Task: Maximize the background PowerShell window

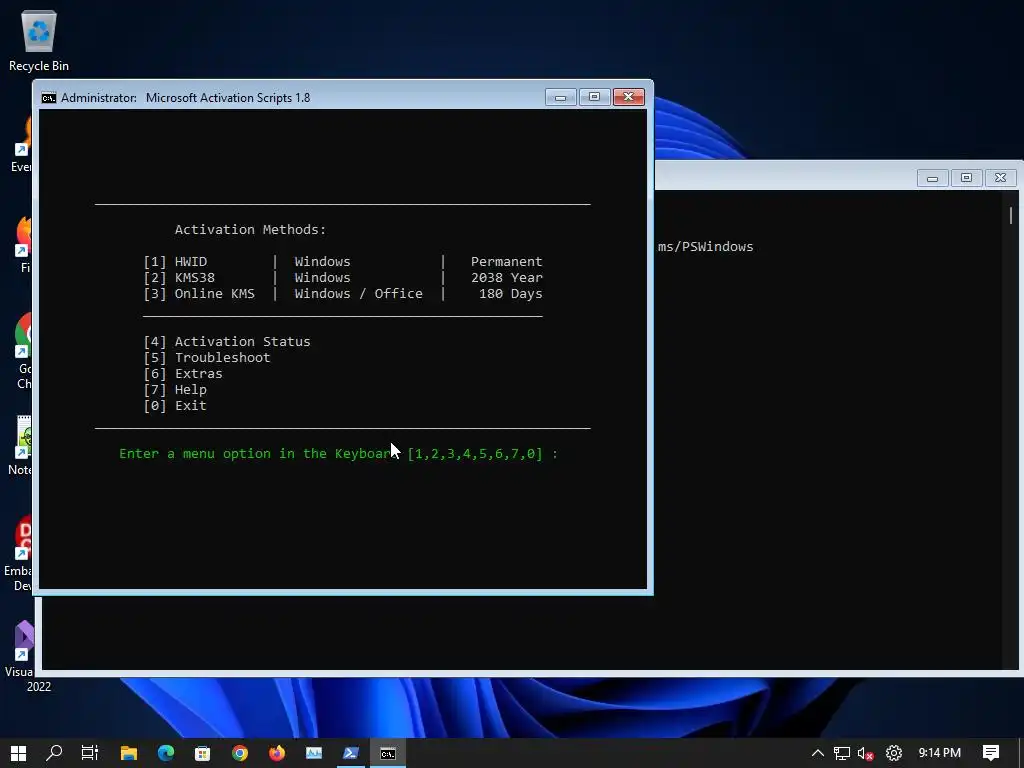Action: point(967,178)
